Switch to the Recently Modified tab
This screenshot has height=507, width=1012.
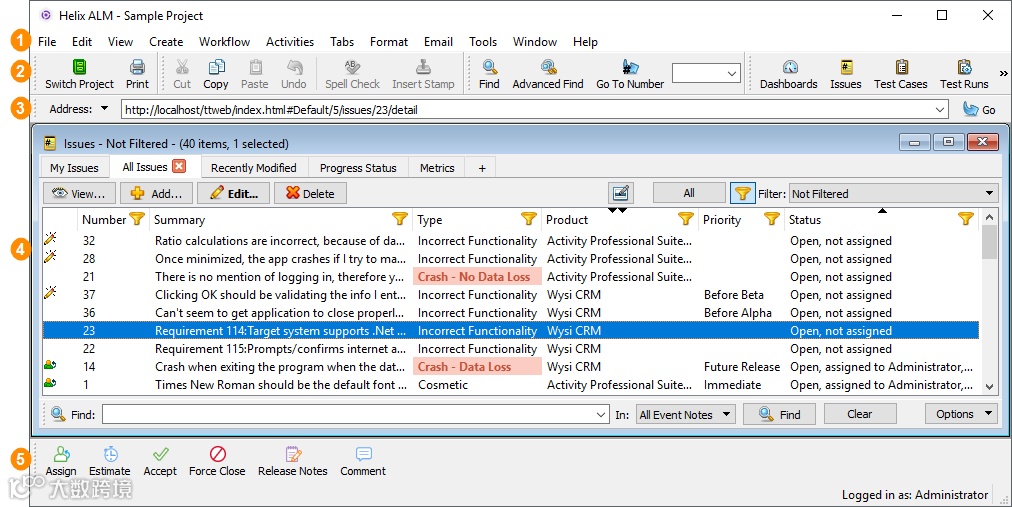254,168
